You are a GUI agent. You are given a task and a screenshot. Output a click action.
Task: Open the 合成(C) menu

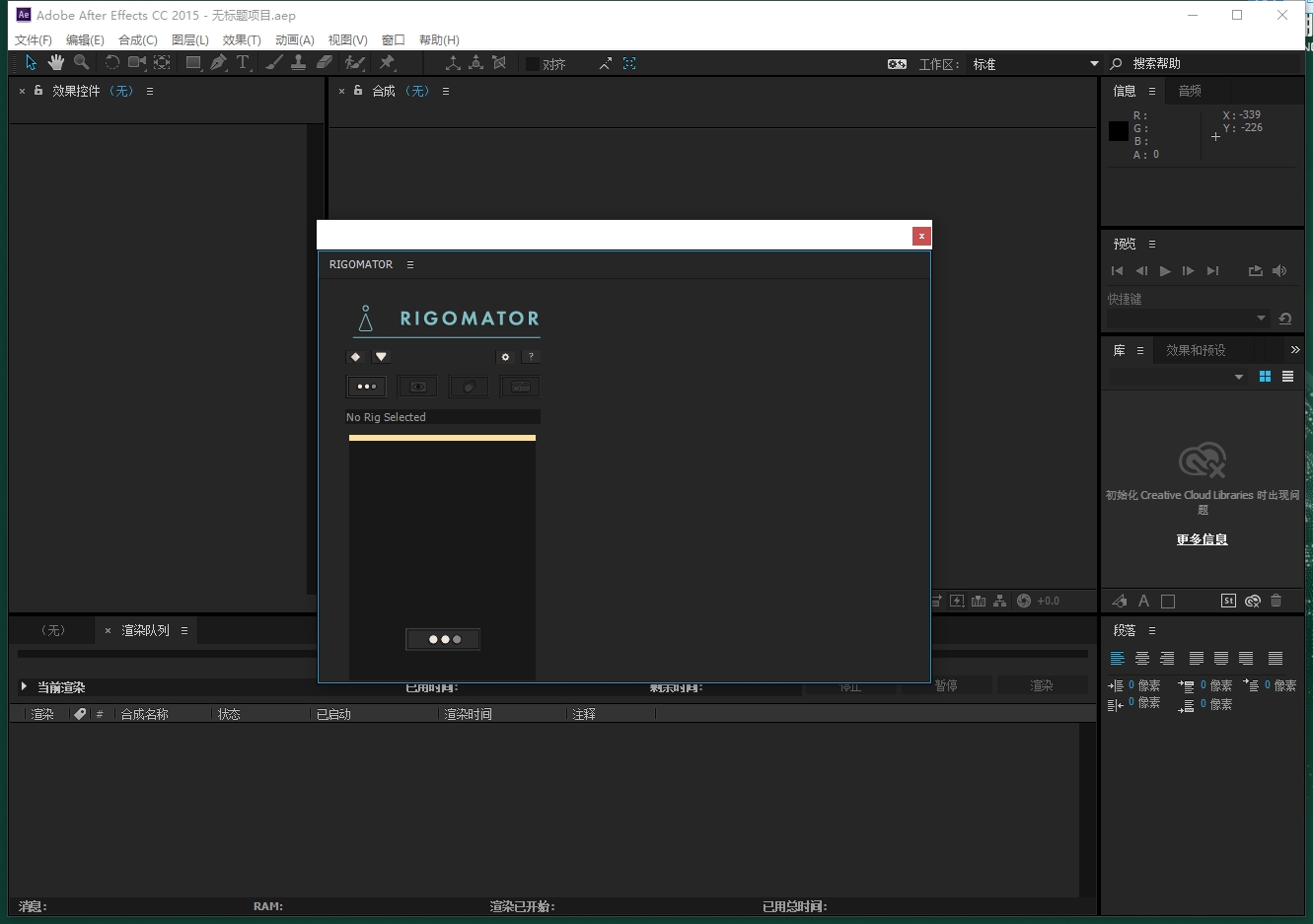pos(138,40)
